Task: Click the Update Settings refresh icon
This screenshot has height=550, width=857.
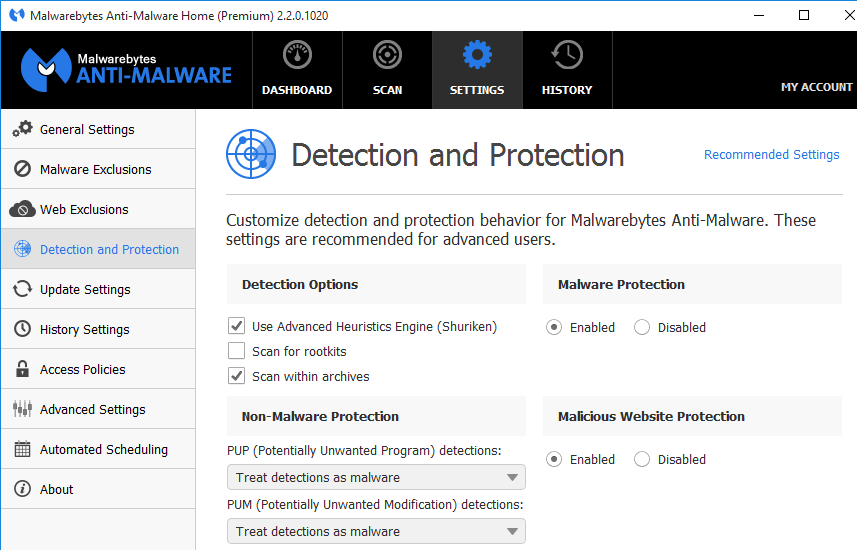Action: tap(22, 289)
